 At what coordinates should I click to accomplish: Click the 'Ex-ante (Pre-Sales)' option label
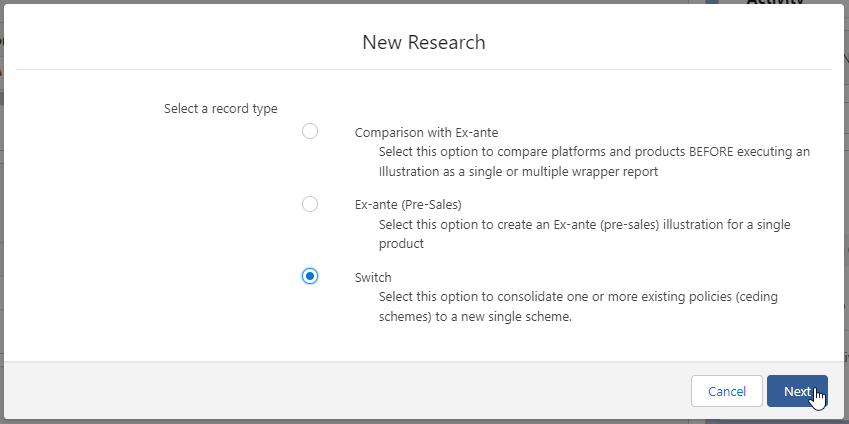pos(408,205)
